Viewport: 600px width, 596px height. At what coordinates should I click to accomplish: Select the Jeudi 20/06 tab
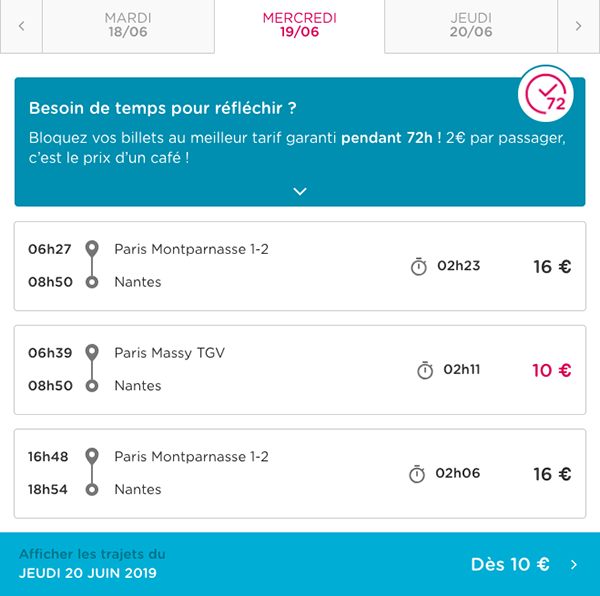coord(471,26)
